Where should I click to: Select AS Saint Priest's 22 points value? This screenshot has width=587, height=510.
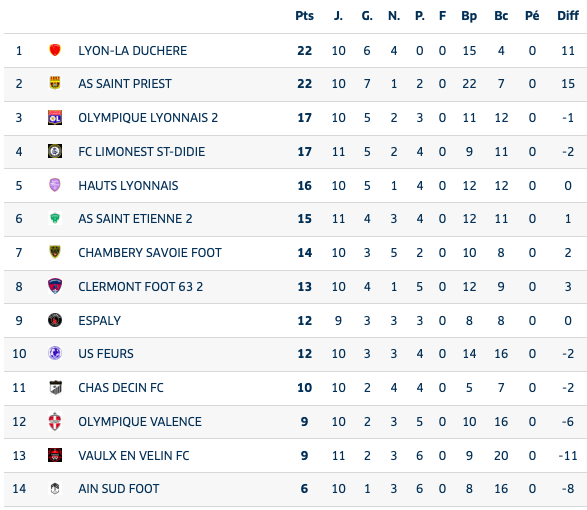point(304,84)
